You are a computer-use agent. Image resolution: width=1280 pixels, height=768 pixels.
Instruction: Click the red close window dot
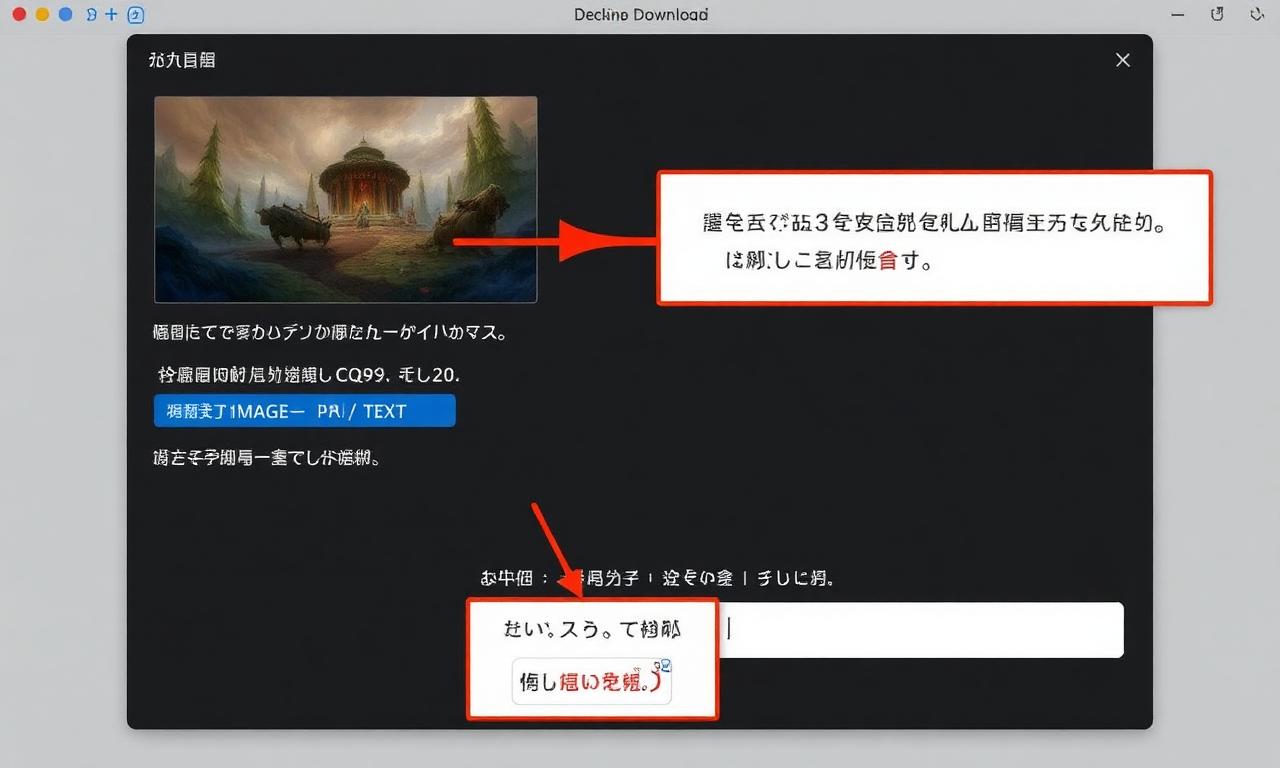[19, 15]
